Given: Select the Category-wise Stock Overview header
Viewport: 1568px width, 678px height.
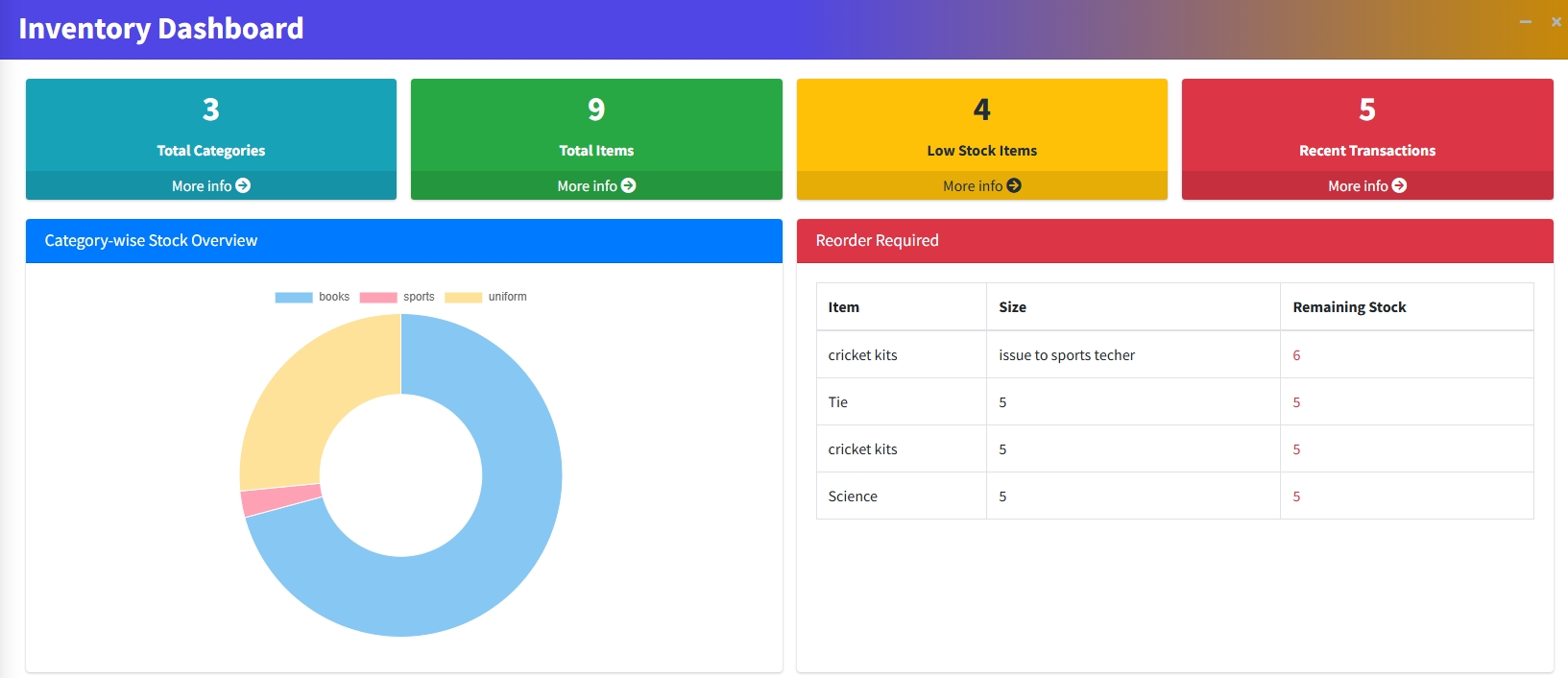Looking at the screenshot, I should coord(404,240).
